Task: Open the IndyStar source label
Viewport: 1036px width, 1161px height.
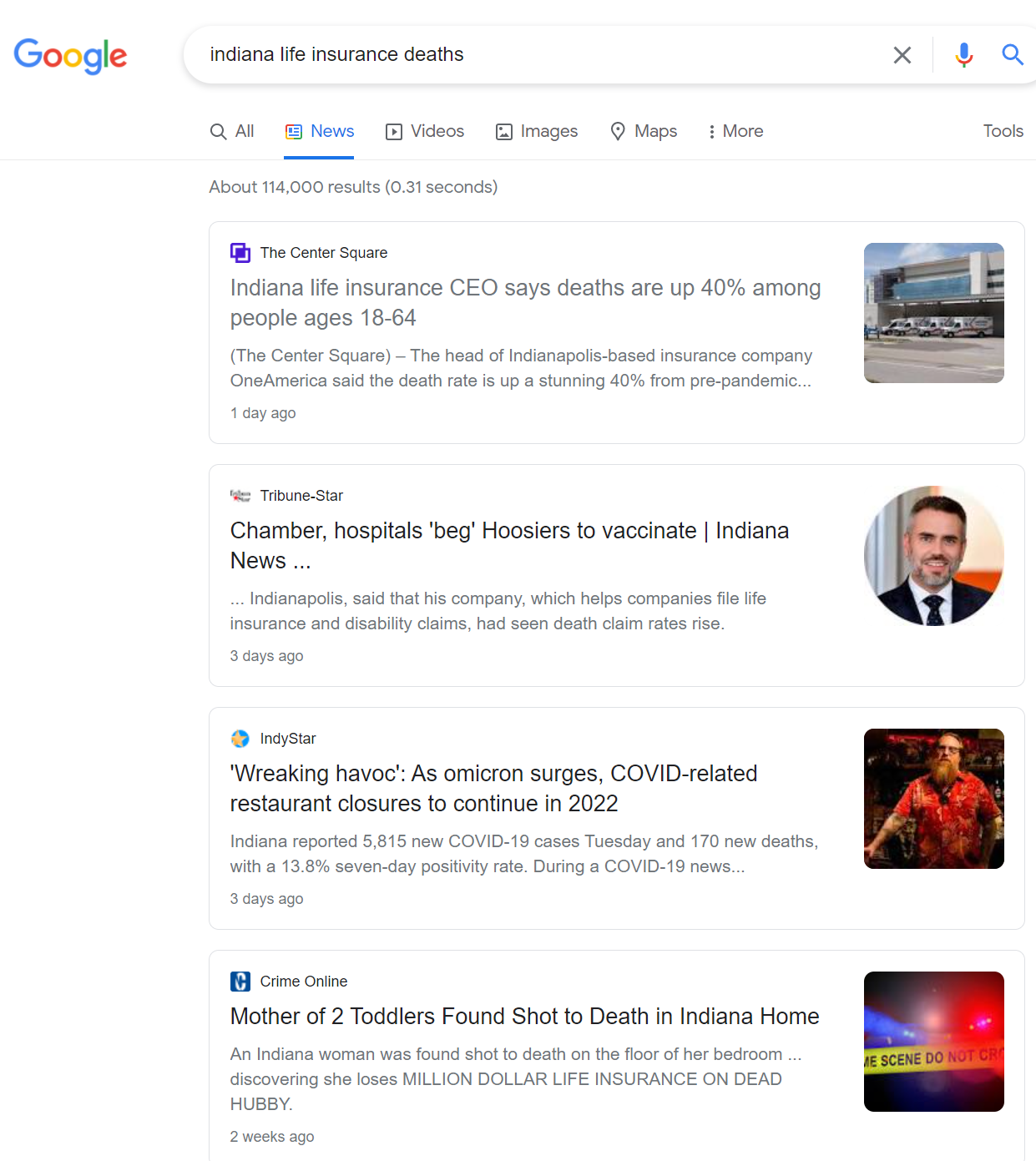Action: pos(288,739)
